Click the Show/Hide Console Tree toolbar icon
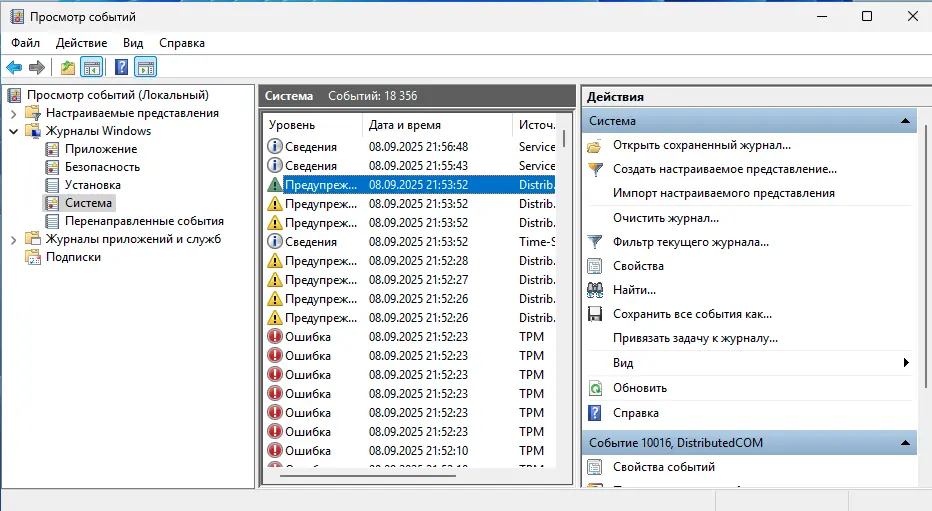932x511 pixels. pos(92,67)
